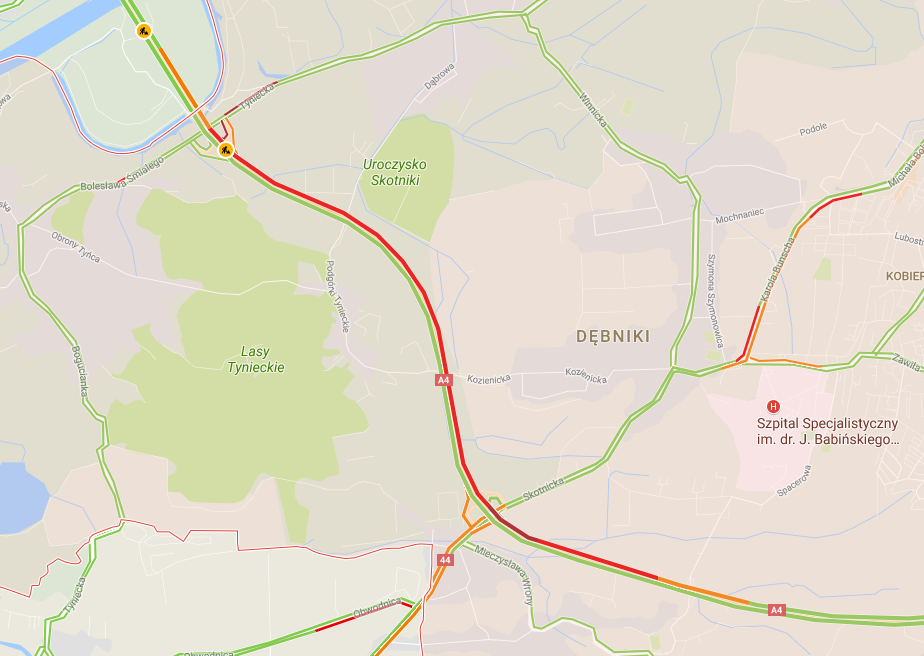This screenshot has width=924, height=656.
Task: Click the DĘBNIKI district label
Action: [x=613, y=337]
